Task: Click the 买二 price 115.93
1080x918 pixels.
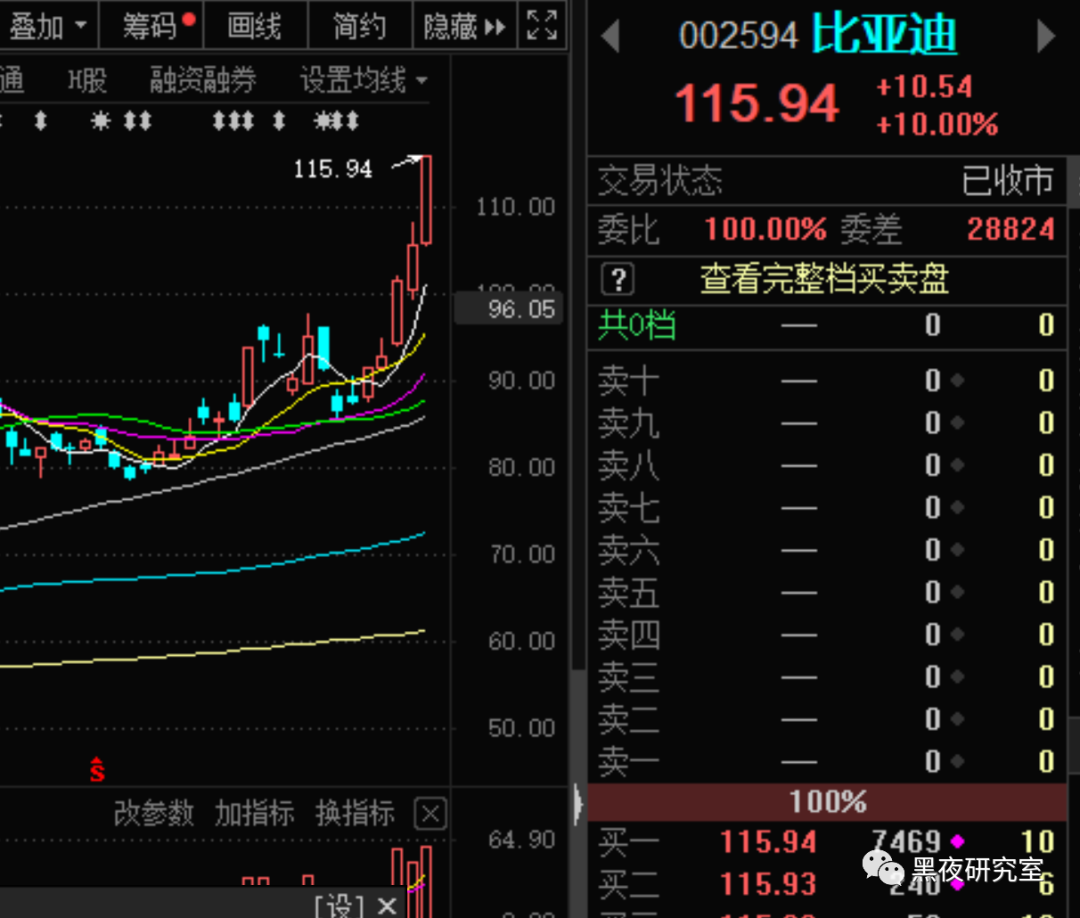Action: point(768,884)
